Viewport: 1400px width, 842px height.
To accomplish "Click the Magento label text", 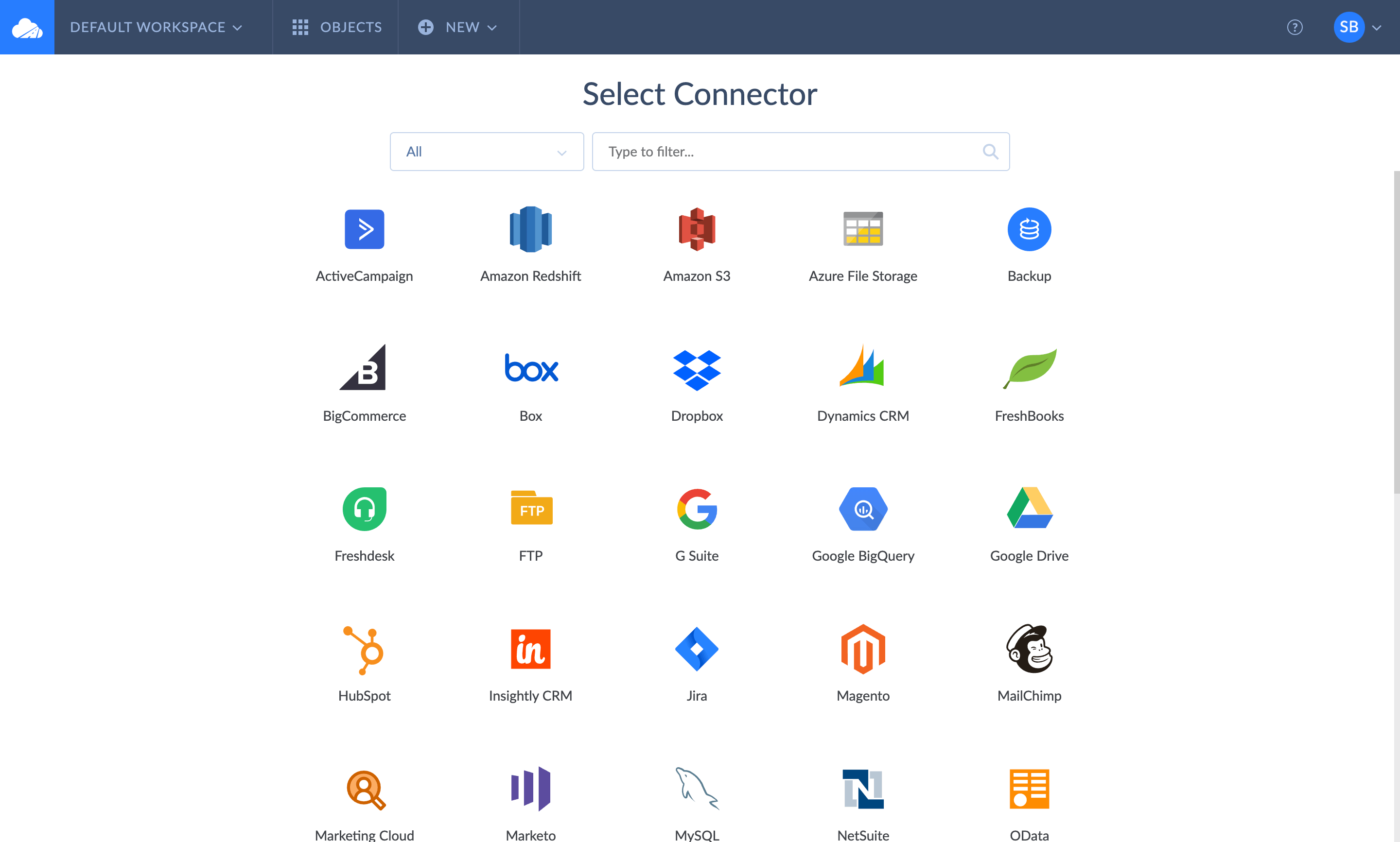I will click(863, 696).
